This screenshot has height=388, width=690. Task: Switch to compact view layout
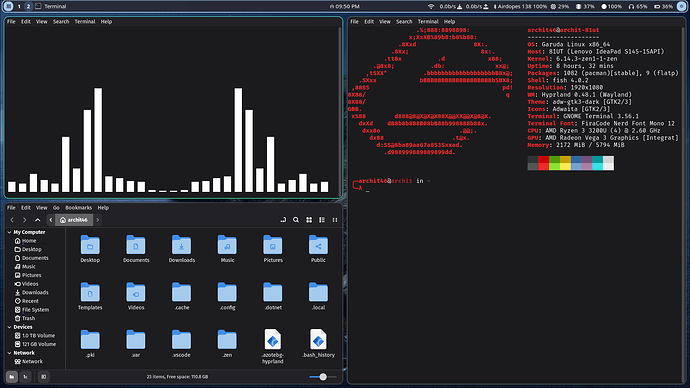pyautogui.click(x=335, y=220)
